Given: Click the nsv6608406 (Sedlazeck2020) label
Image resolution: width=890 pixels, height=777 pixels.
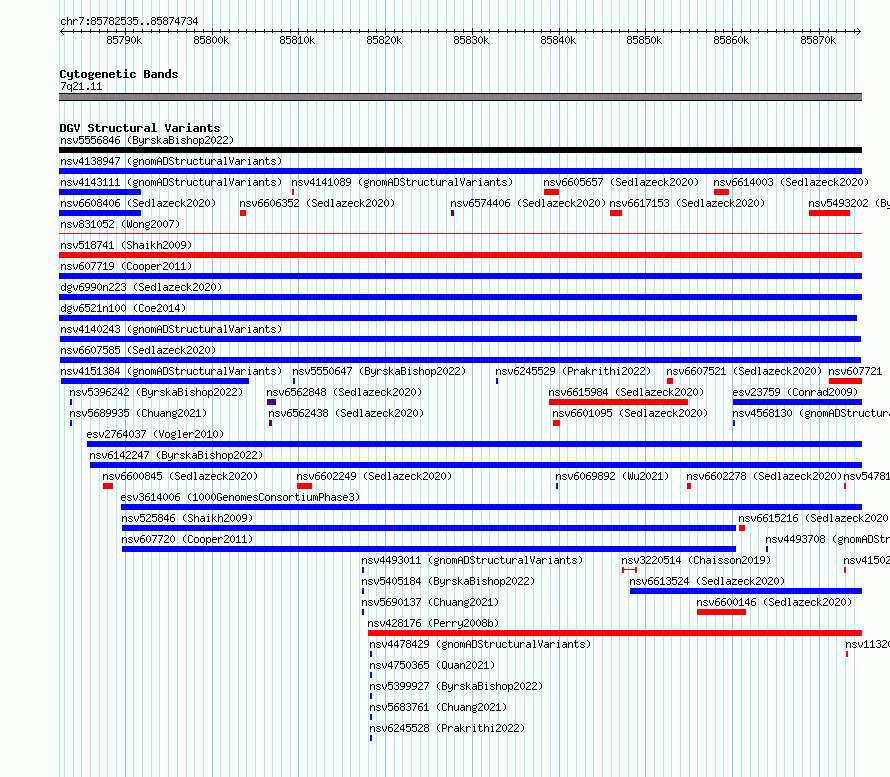Looking at the screenshot, I should point(138,203).
